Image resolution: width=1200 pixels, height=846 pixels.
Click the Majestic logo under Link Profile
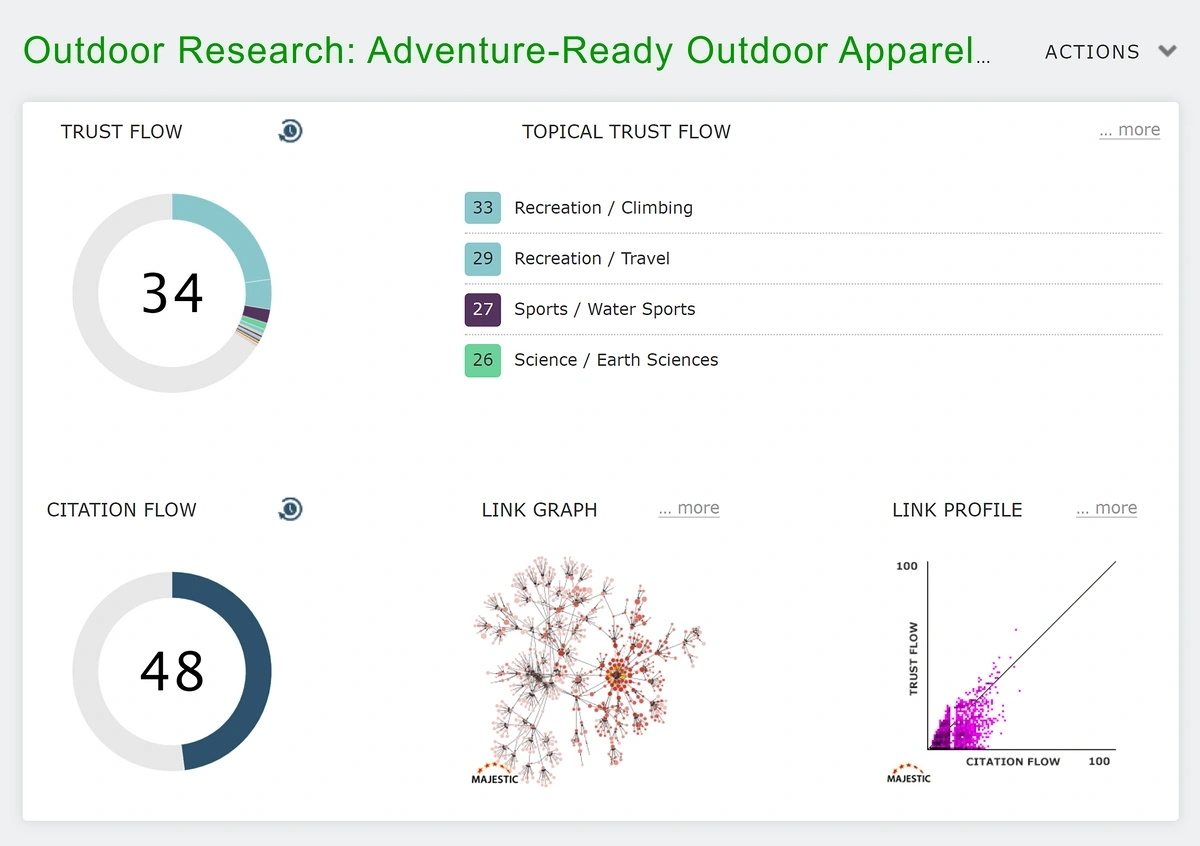point(909,773)
